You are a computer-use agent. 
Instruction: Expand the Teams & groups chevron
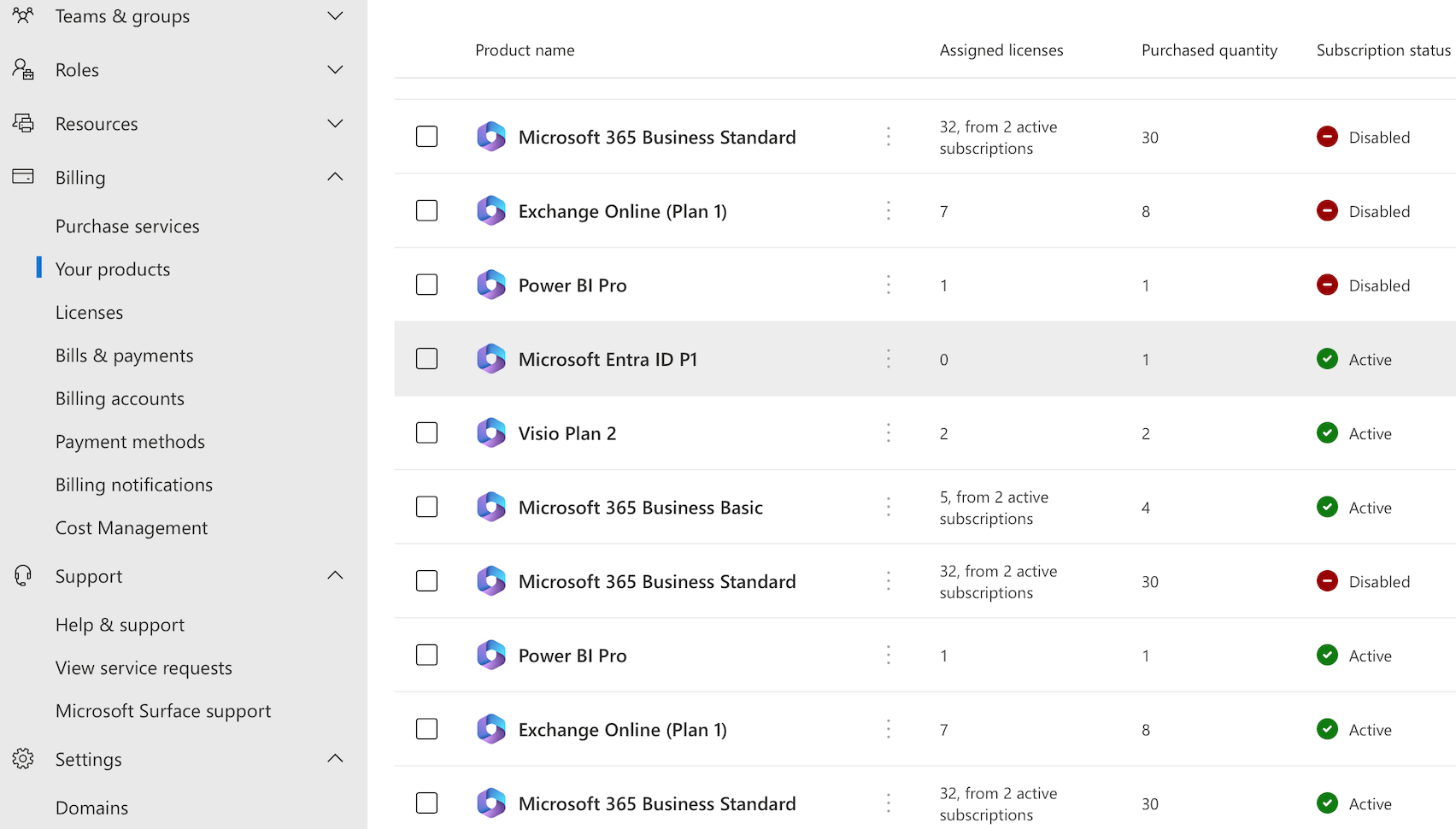pos(335,16)
